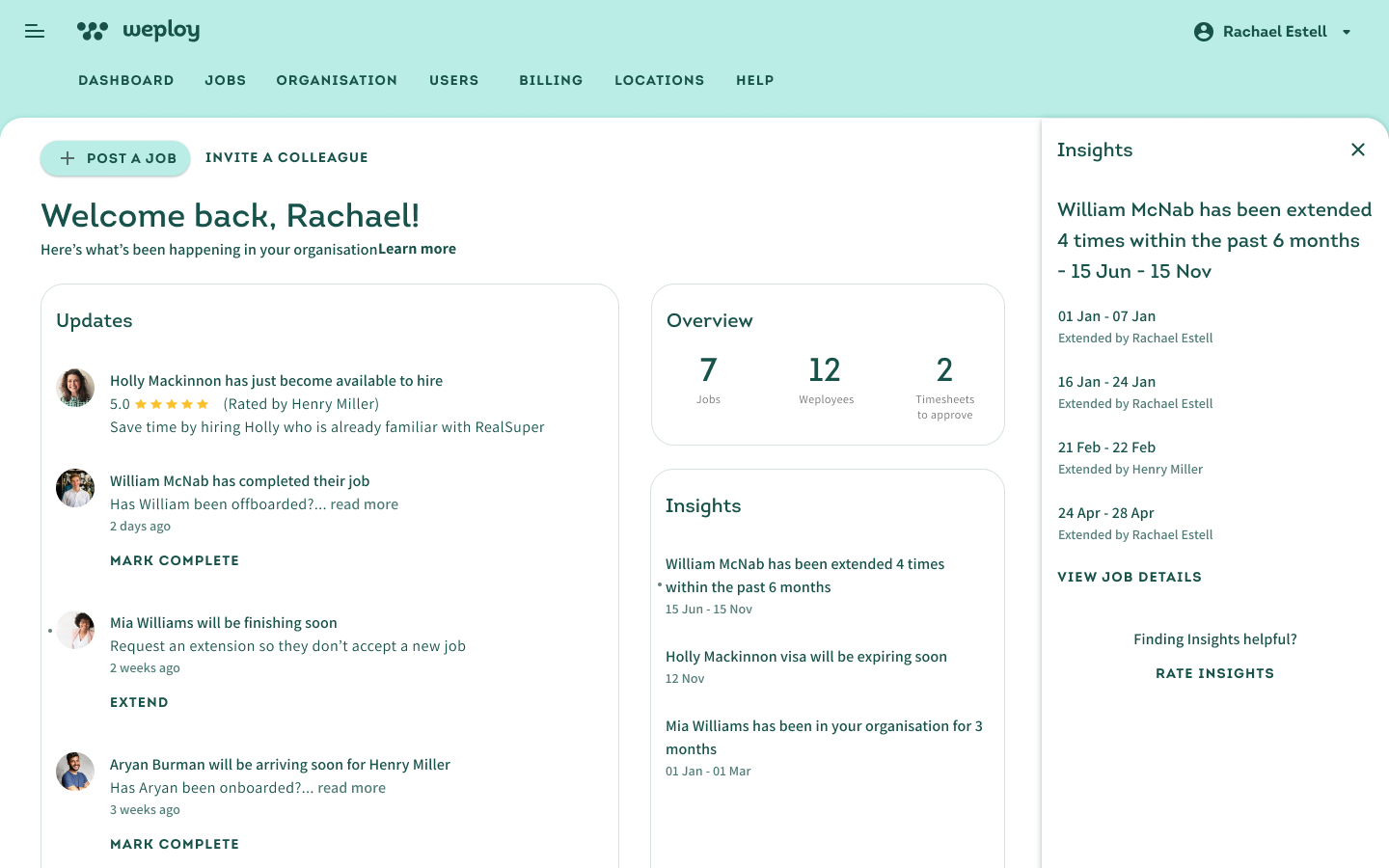Mark William McNab's completed job as complete

(x=175, y=560)
